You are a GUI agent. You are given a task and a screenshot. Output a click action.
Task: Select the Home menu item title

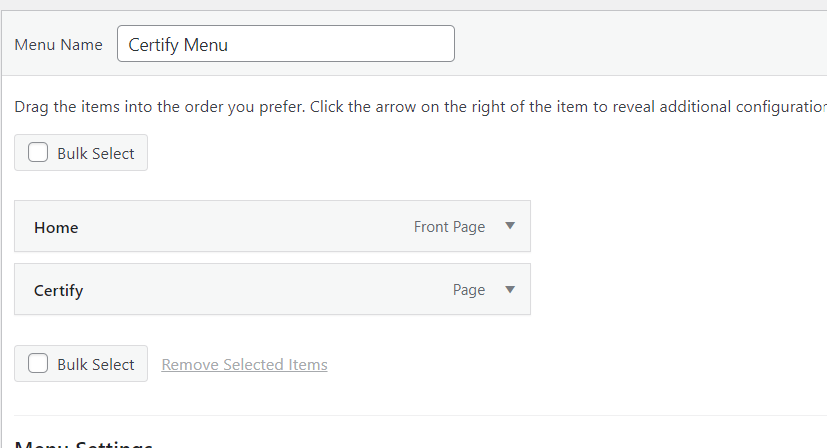pos(56,227)
